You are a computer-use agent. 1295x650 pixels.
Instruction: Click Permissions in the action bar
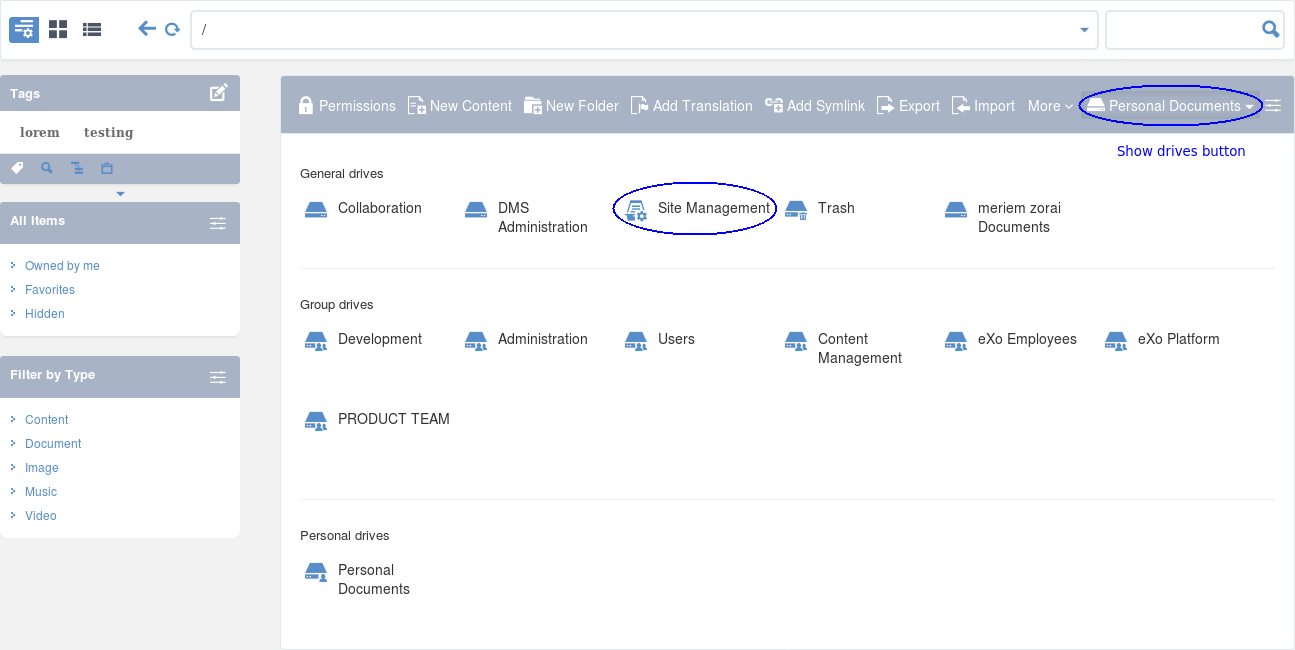click(347, 106)
